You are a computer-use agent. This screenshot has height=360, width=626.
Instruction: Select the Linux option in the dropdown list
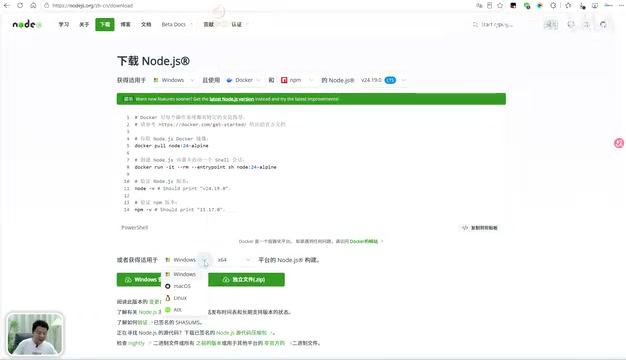point(184,298)
